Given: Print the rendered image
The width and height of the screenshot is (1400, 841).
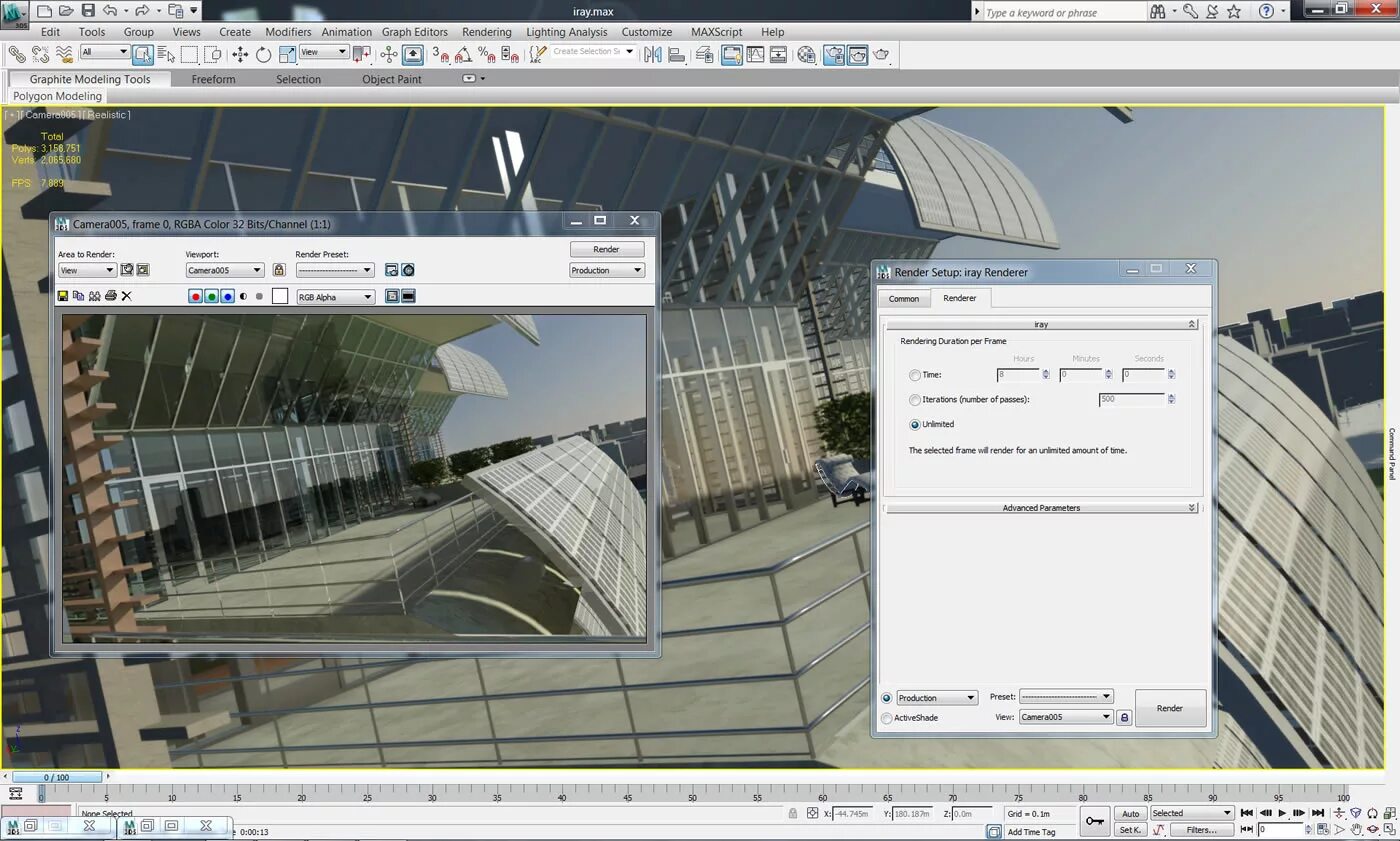Looking at the screenshot, I should pos(110,296).
